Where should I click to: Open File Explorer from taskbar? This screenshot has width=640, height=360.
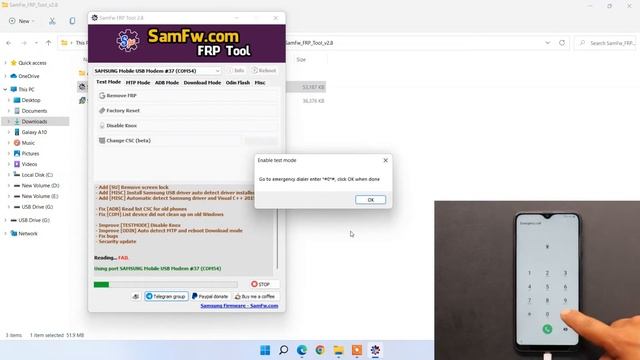[338, 350]
